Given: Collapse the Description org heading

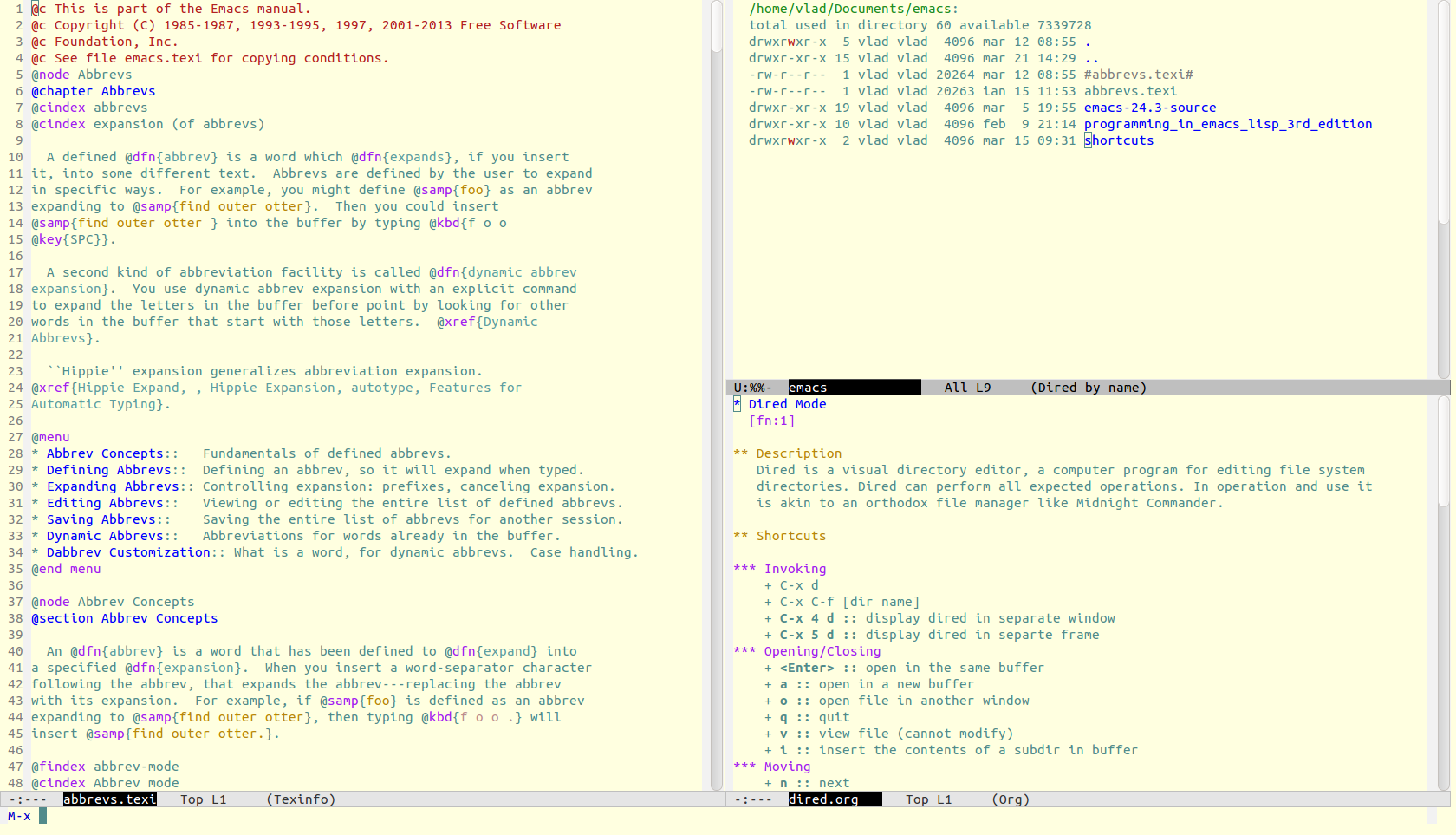Looking at the screenshot, I should 787,453.
